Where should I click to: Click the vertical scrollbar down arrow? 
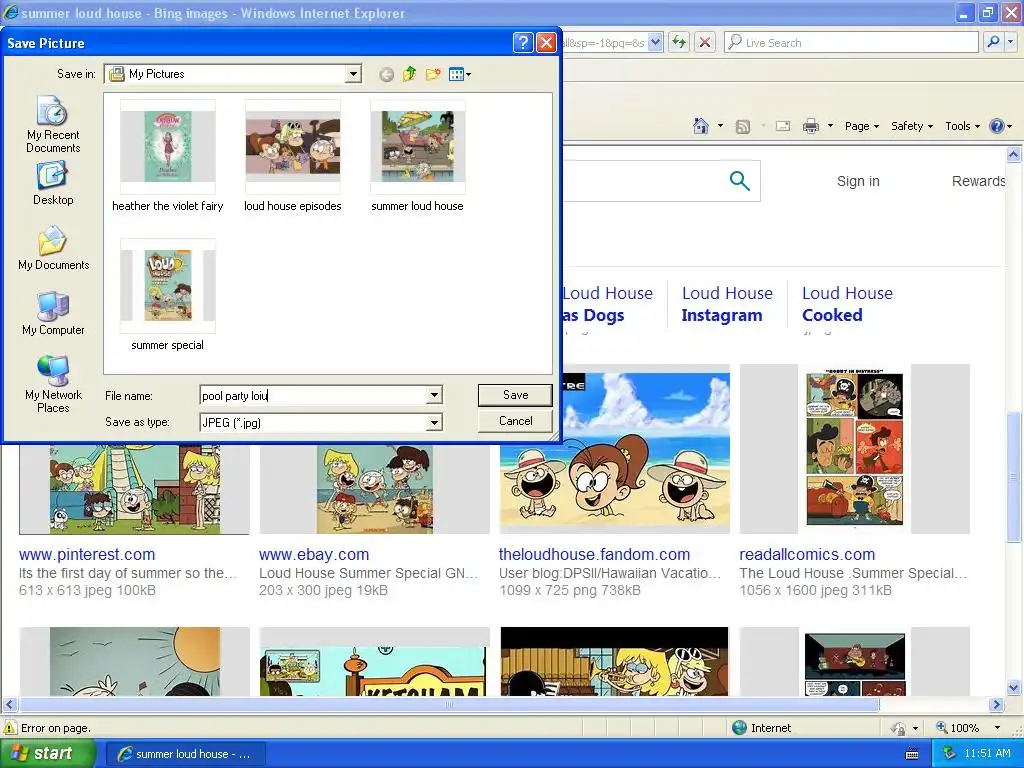pyautogui.click(x=1014, y=687)
